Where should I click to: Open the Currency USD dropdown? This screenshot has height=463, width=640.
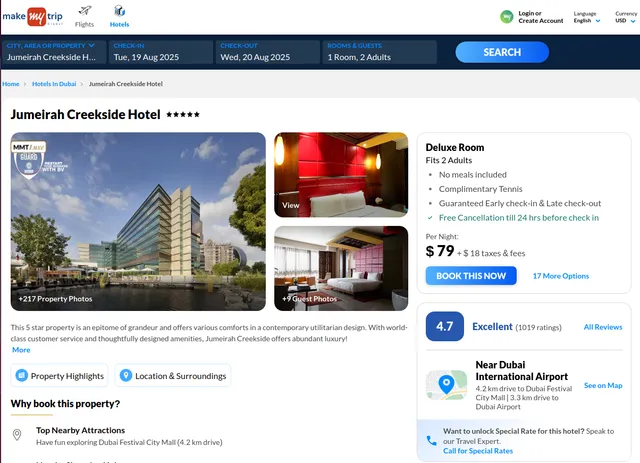coord(626,17)
